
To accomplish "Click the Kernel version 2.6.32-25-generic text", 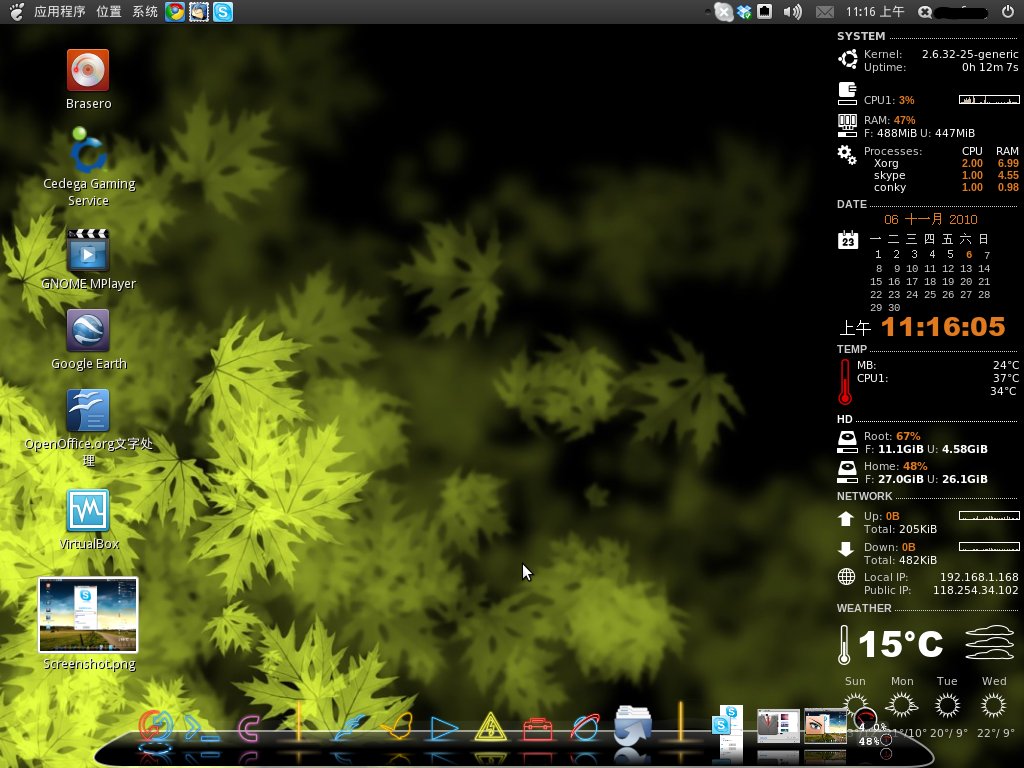I will (x=970, y=54).
